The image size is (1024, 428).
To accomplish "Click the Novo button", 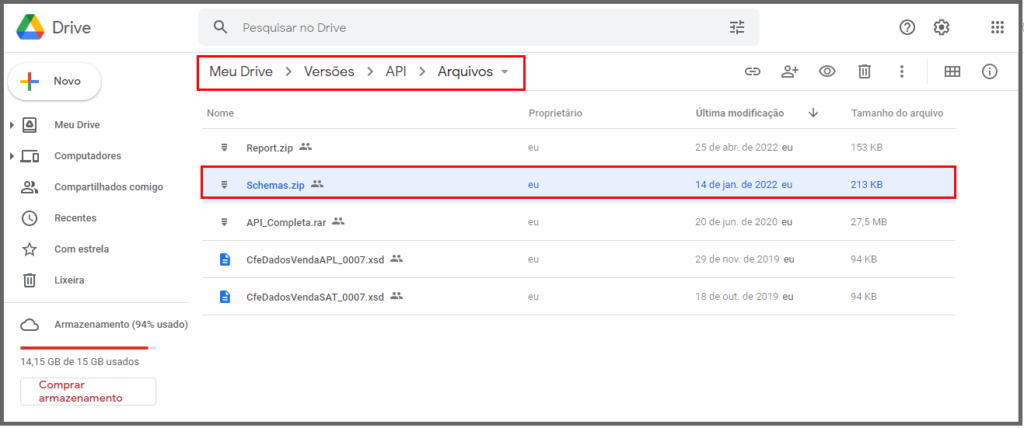I will 54,81.
